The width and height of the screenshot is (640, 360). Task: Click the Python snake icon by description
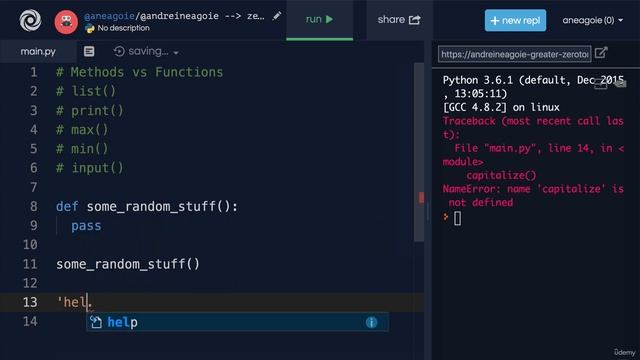tap(89, 28)
